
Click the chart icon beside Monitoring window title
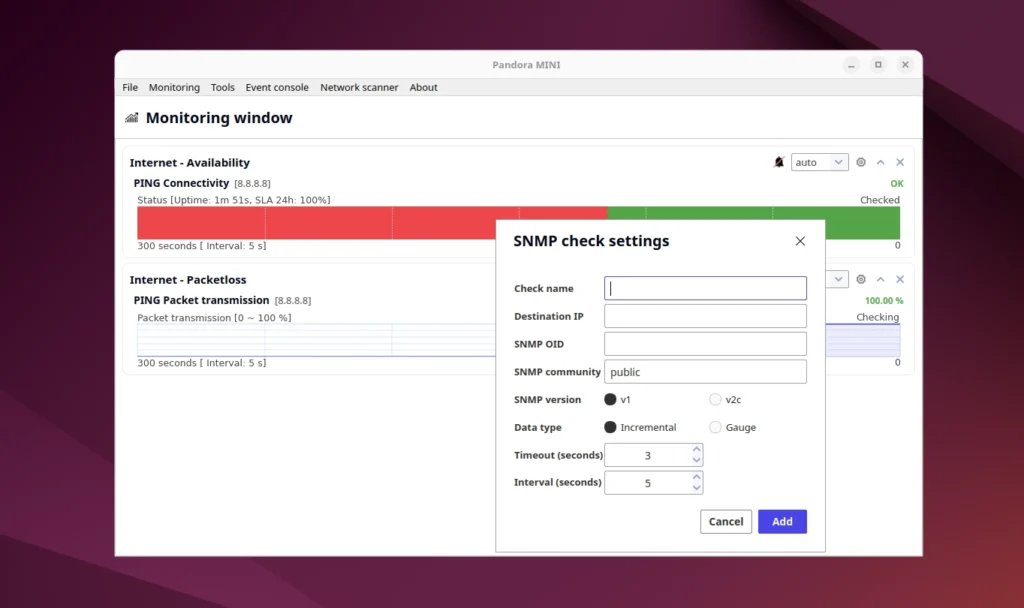tap(130, 118)
